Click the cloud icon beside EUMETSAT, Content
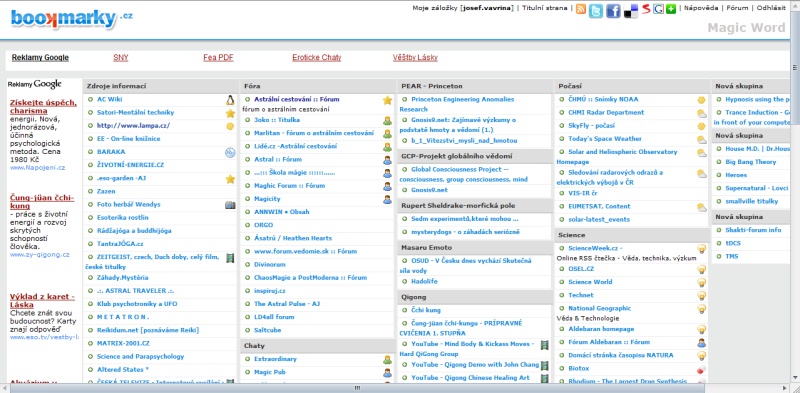 (x=702, y=207)
